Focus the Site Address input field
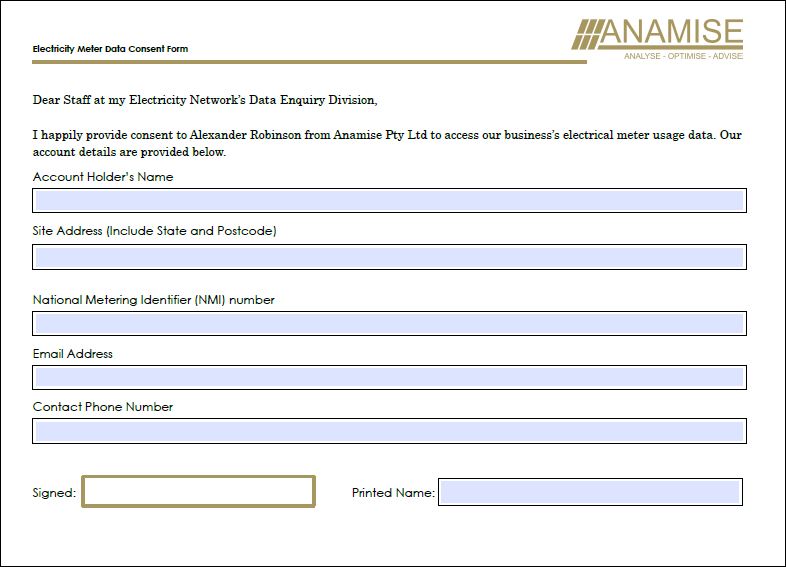786x567 pixels. click(389, 257)
